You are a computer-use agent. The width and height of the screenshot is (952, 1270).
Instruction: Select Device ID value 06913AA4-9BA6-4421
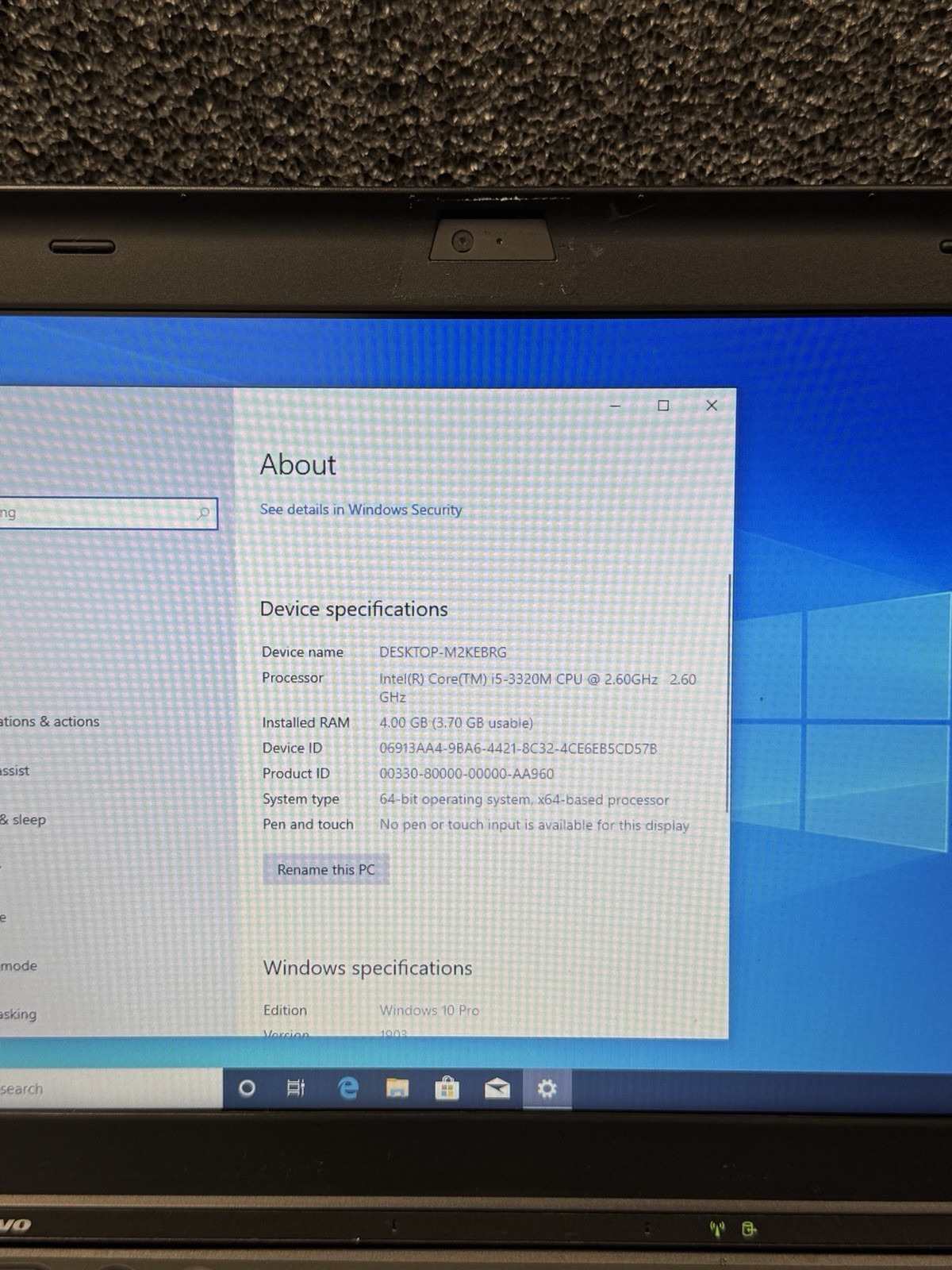click(x=518, y=749)
